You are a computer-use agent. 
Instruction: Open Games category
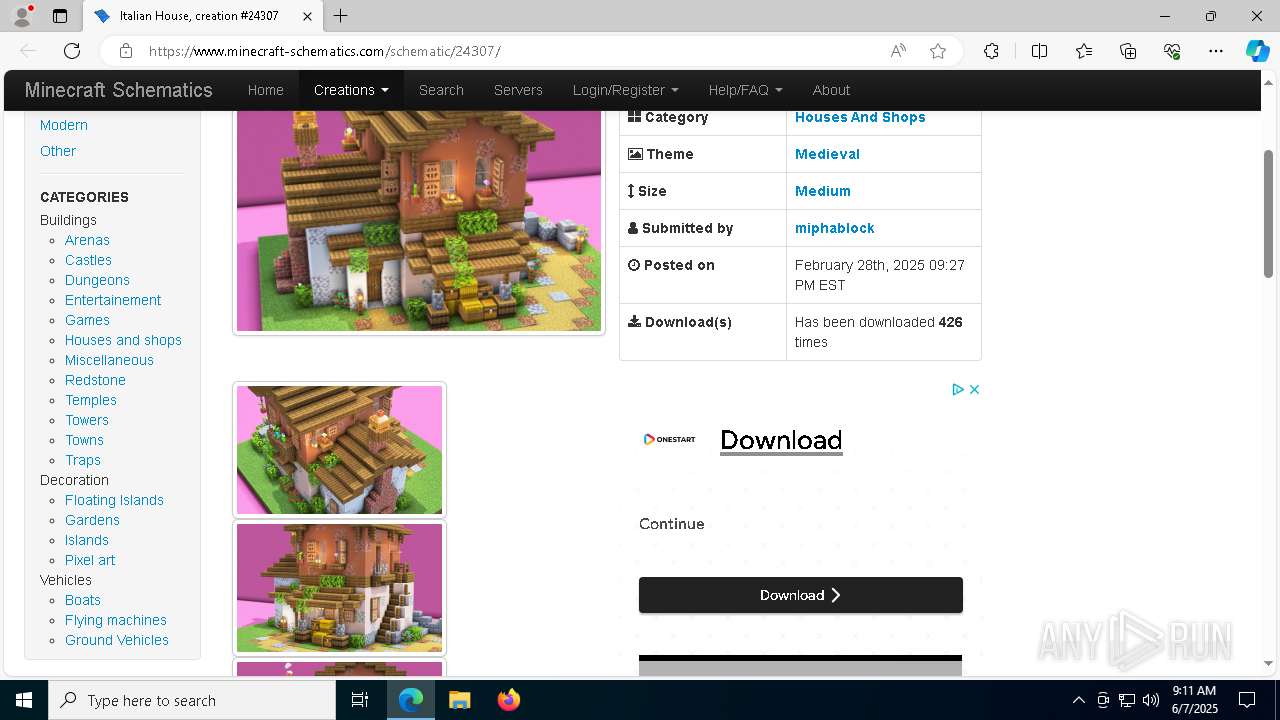point(87,320)
